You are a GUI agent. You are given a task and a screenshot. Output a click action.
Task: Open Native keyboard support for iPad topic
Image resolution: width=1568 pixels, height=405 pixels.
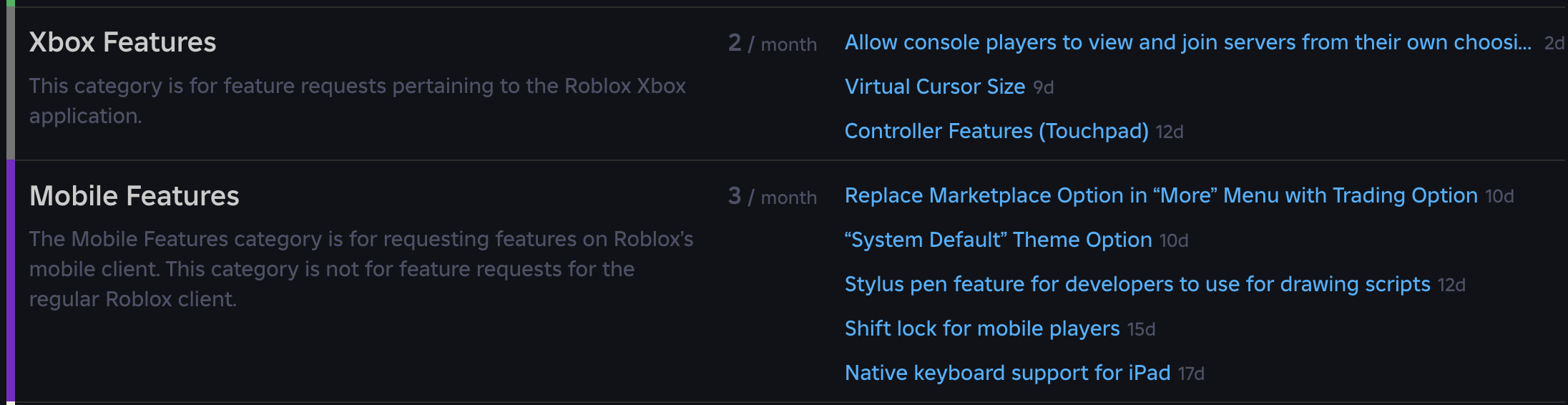[x=1007, y=374]
